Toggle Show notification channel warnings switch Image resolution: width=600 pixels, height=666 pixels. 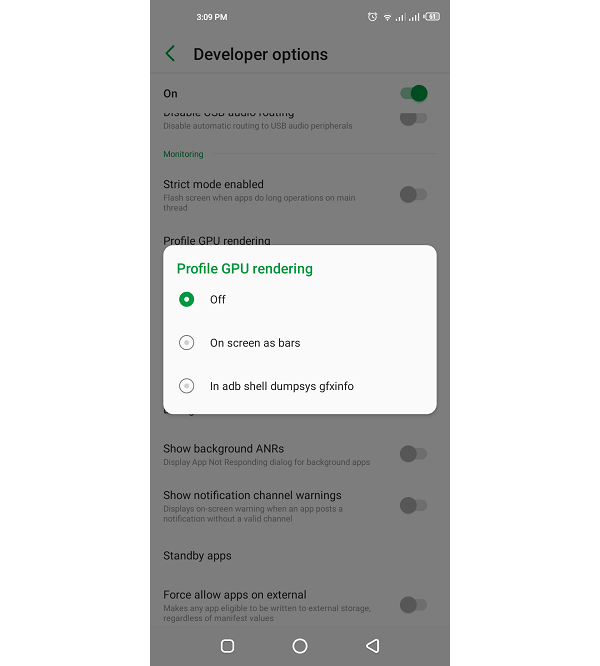pos(414,505)
